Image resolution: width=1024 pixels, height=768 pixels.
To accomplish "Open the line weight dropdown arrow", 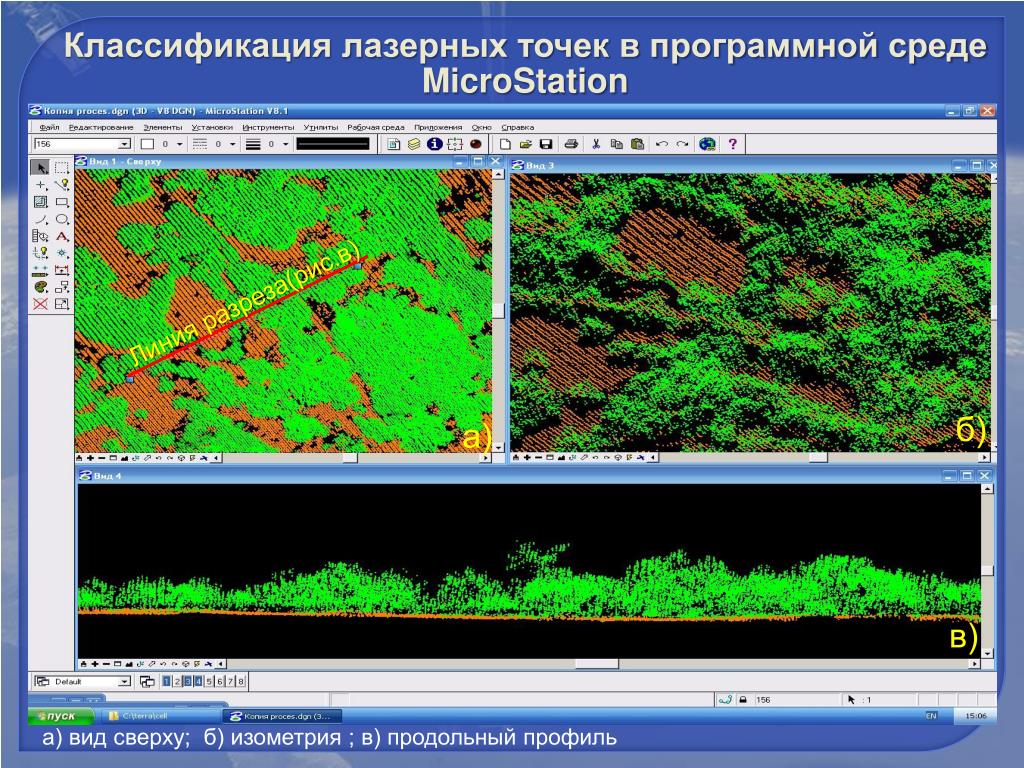I will [285, 144].
